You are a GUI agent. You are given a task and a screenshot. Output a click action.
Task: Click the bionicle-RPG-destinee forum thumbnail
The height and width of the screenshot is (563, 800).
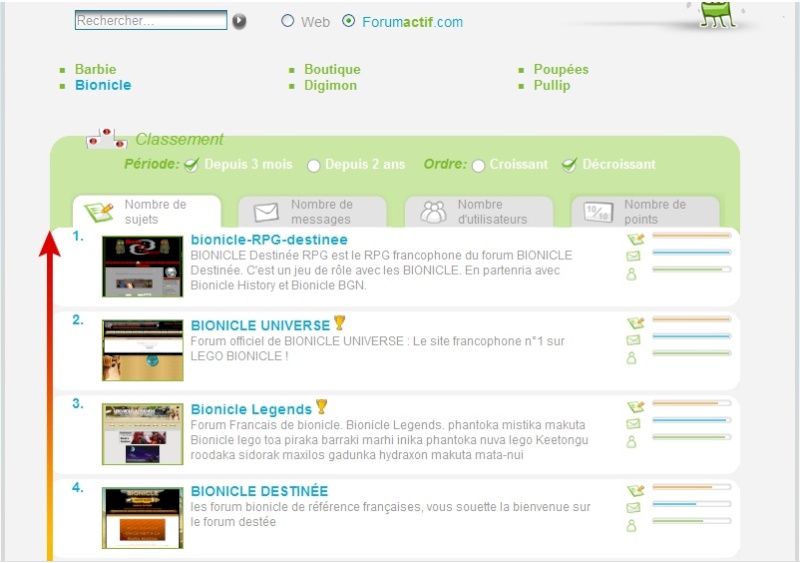(x=142, y=266)
